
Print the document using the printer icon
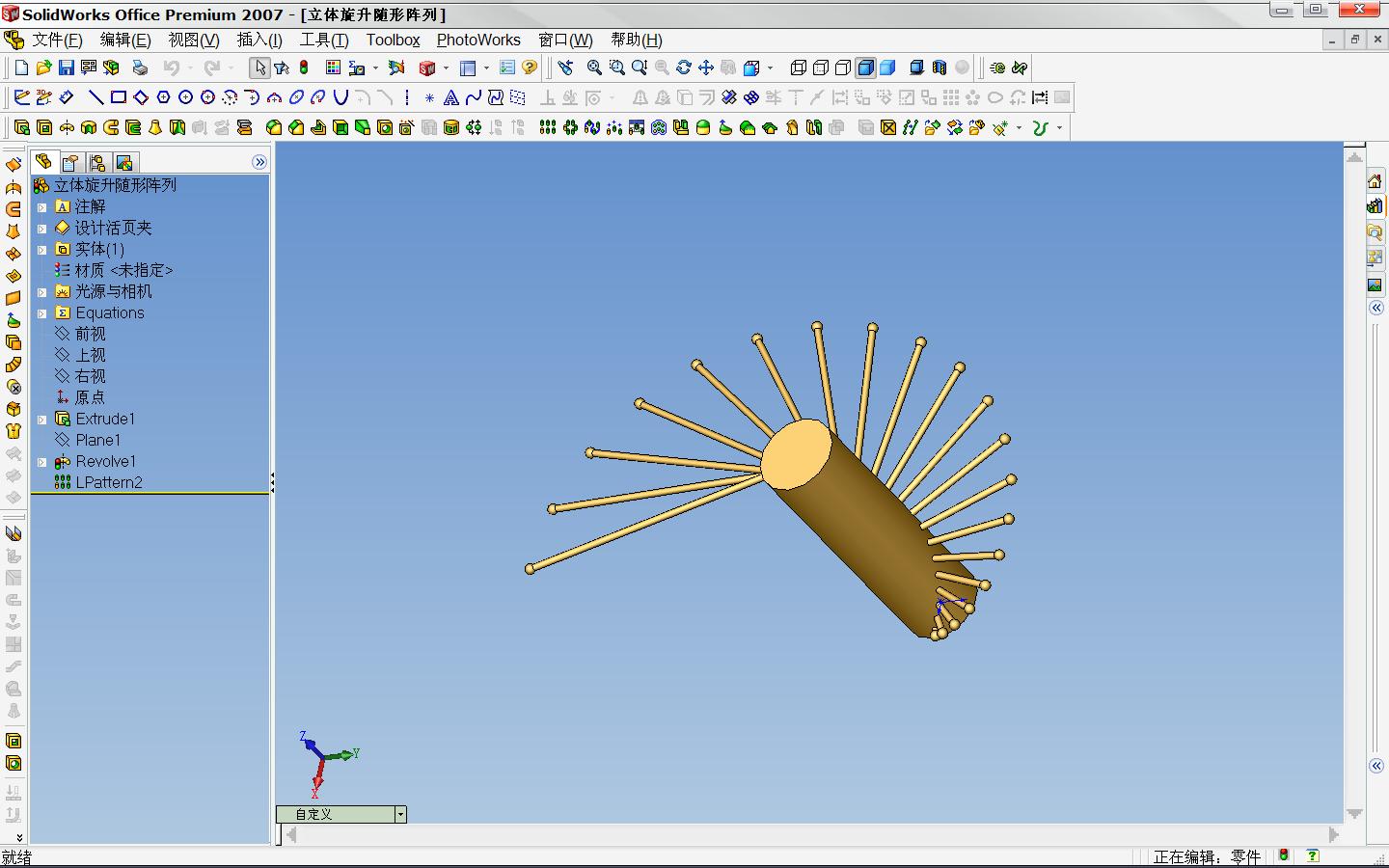pyautogui.click(x=140, y=68)
